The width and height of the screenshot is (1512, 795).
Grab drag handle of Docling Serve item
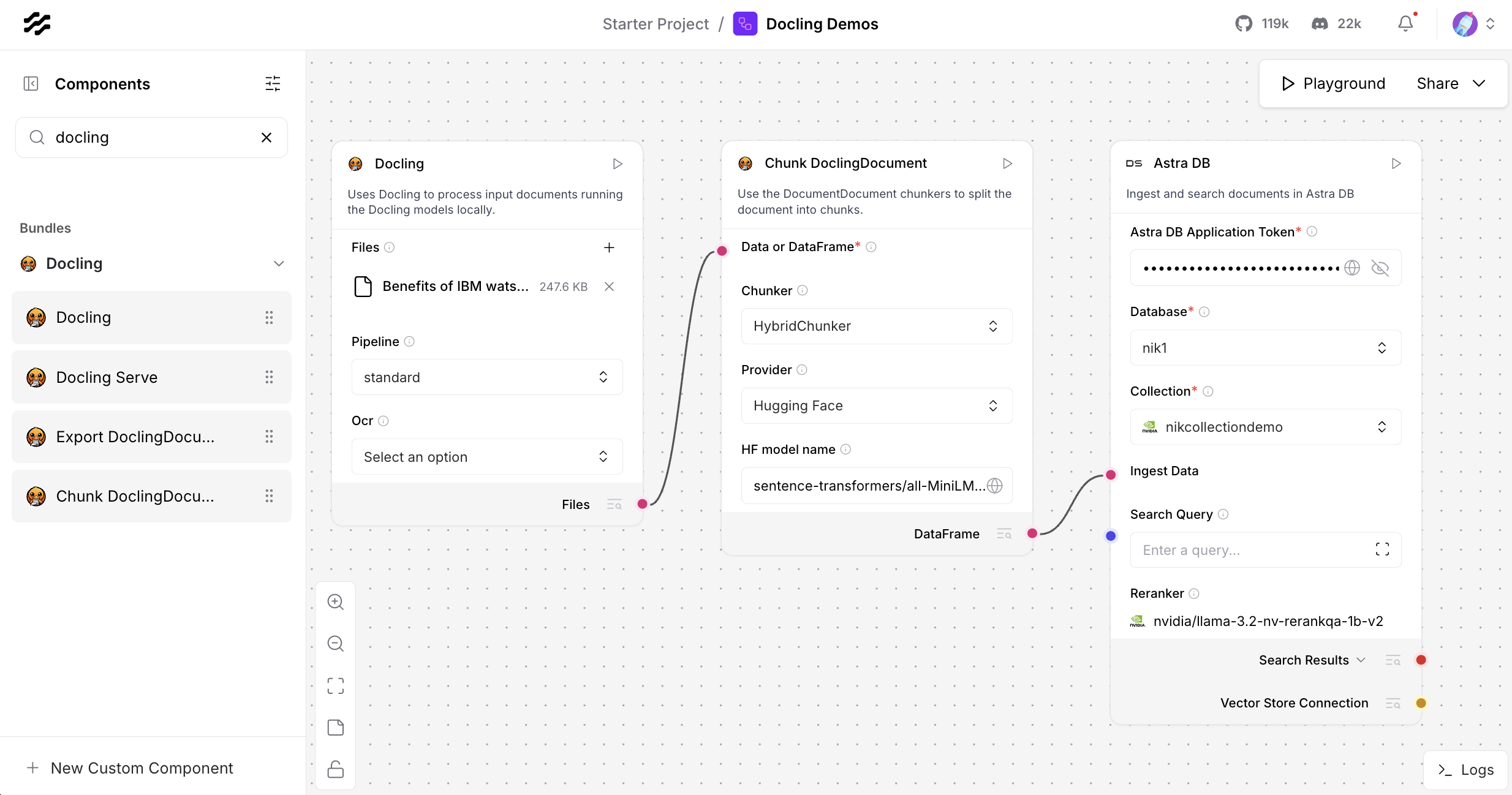pyautogui.click(x=269, y=377)
